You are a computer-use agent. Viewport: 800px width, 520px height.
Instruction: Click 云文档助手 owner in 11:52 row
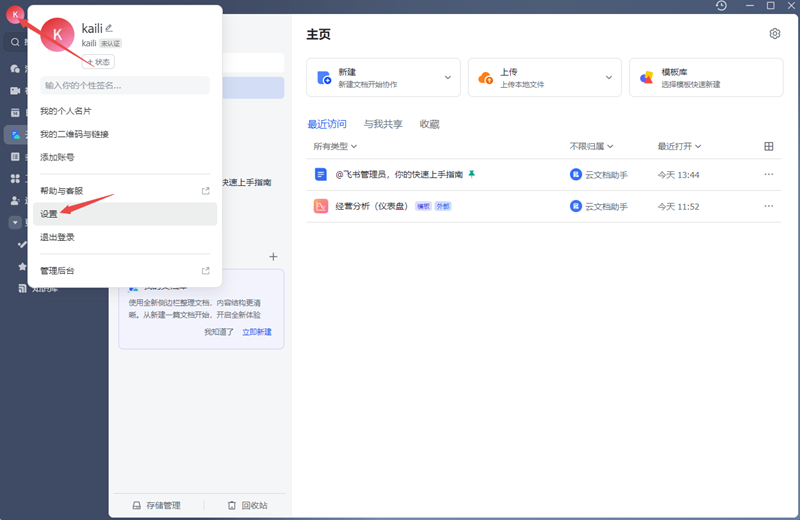point(599,206)
